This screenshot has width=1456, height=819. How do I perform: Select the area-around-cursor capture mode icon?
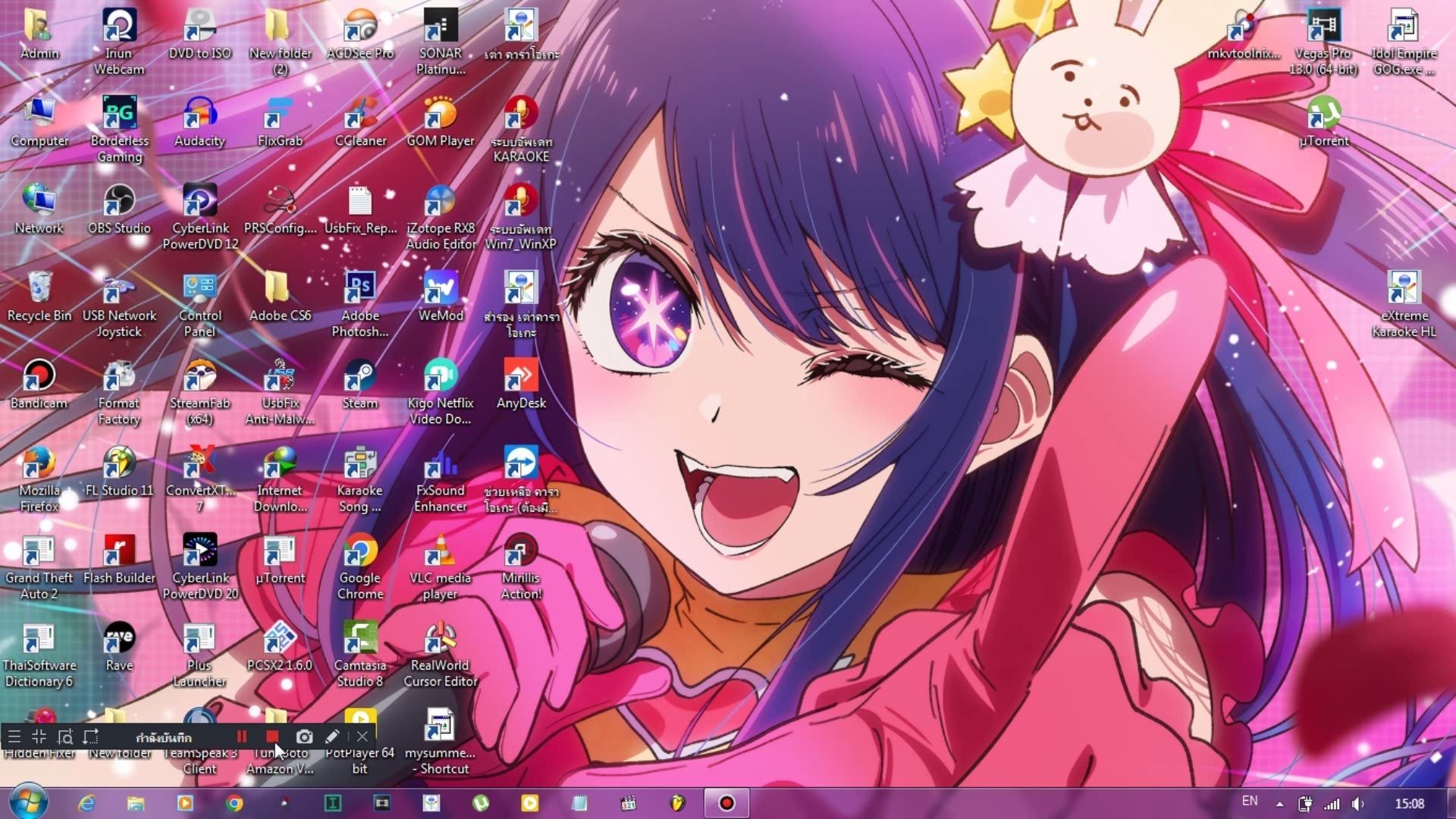pyautogui.click(x=65, y=736)
